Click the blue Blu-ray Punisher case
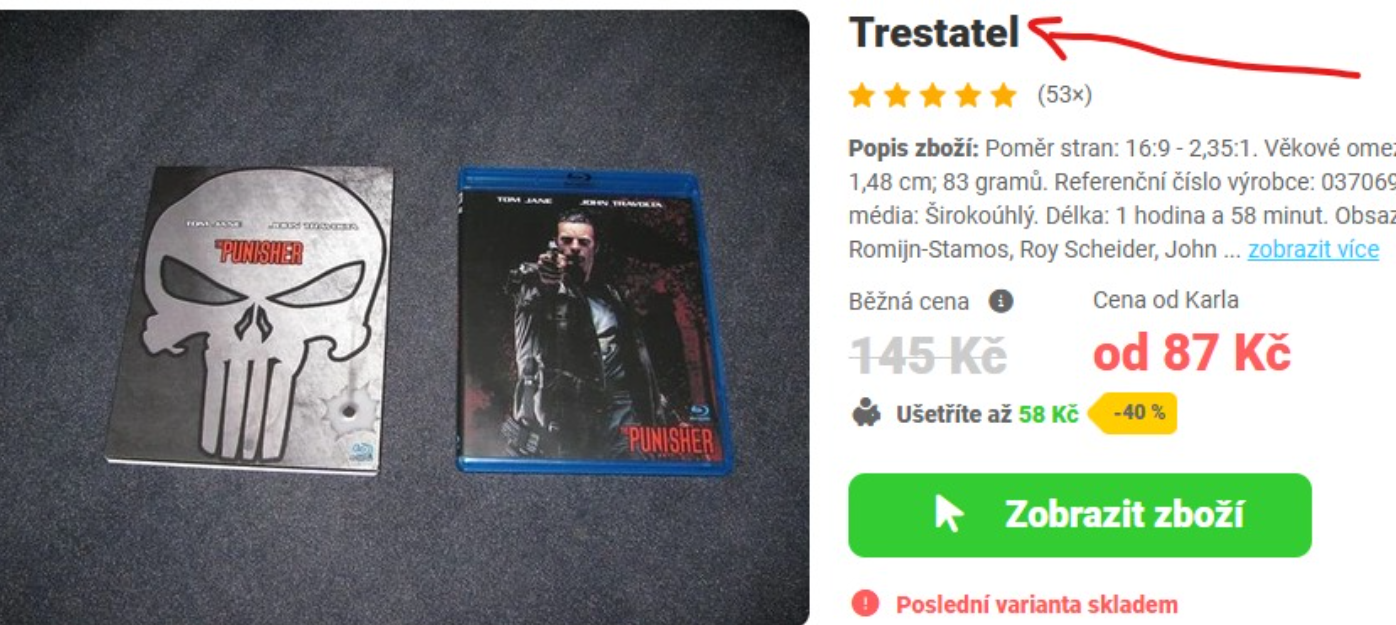Viewport: 1396px width, 625px height. (594, 320)
